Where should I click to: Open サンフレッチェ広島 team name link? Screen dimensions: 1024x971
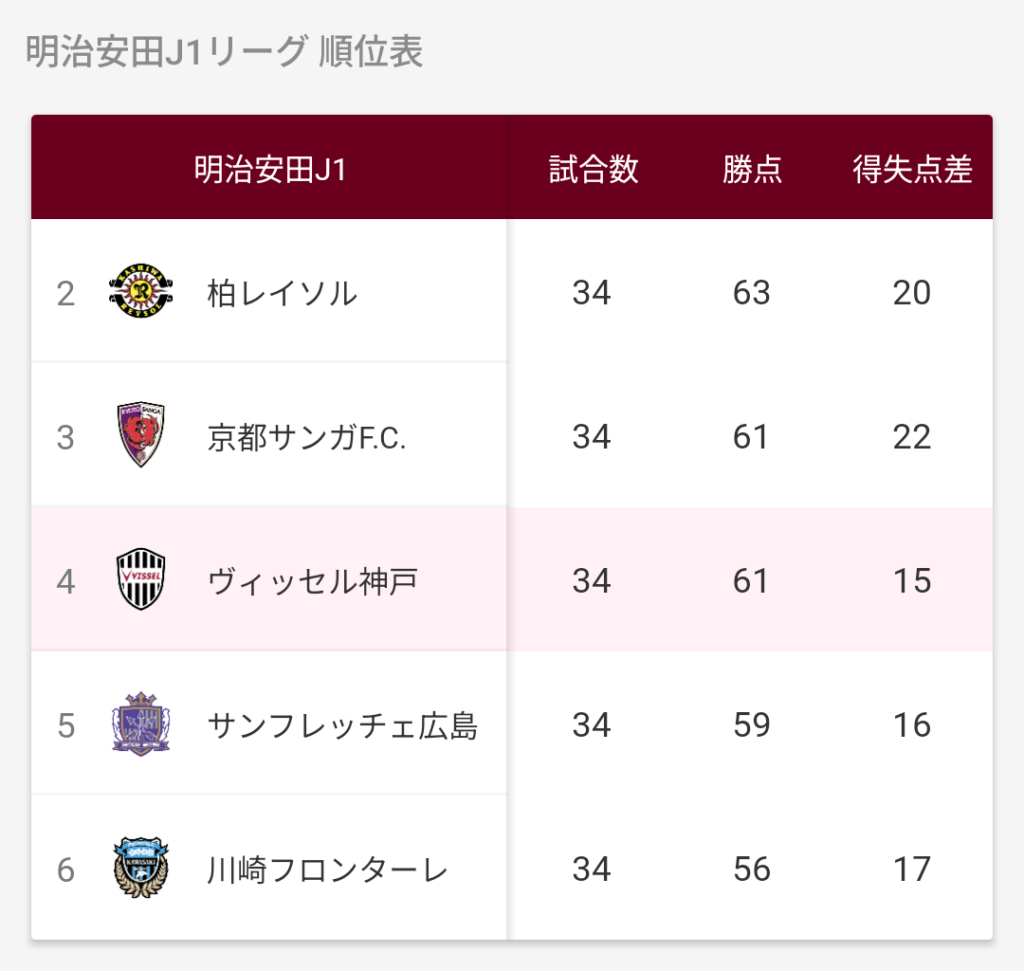coord(342,725)
